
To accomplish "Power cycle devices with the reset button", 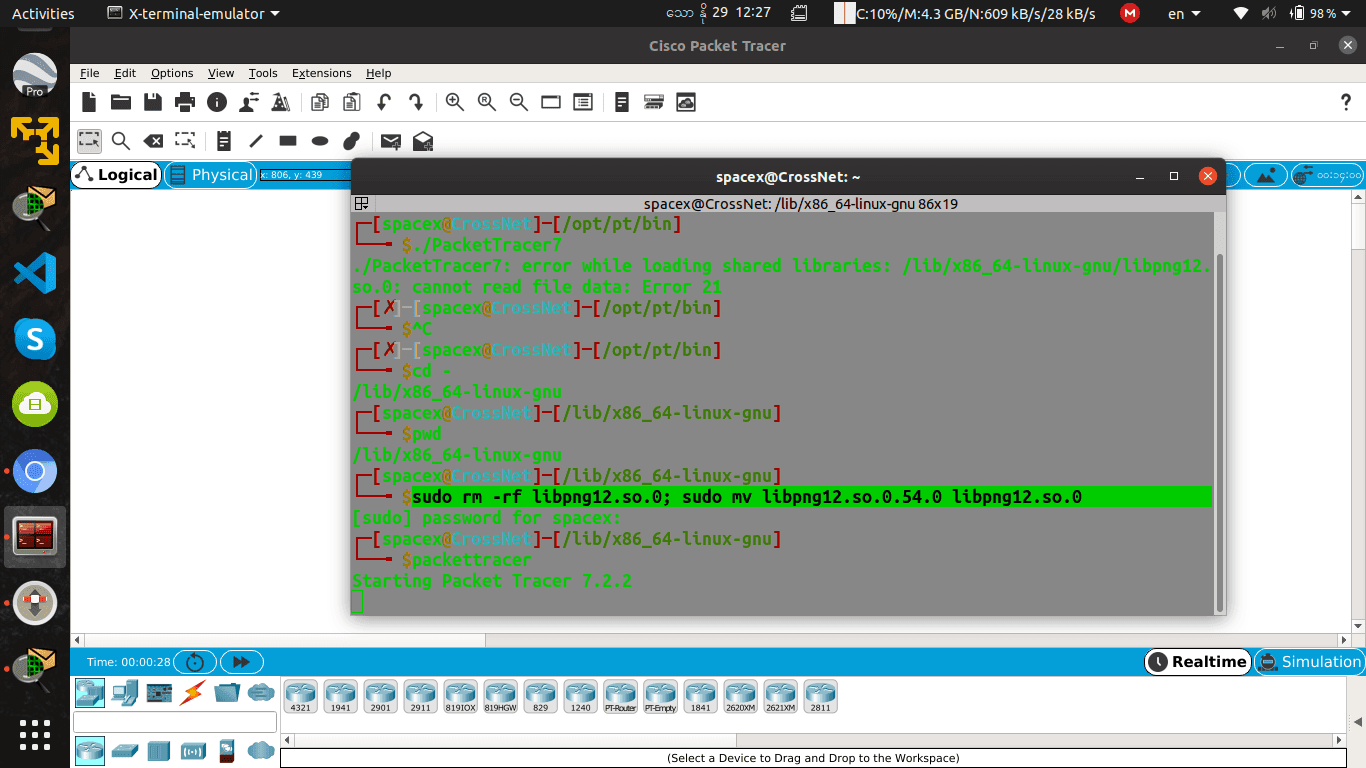I will pos(195,662).
